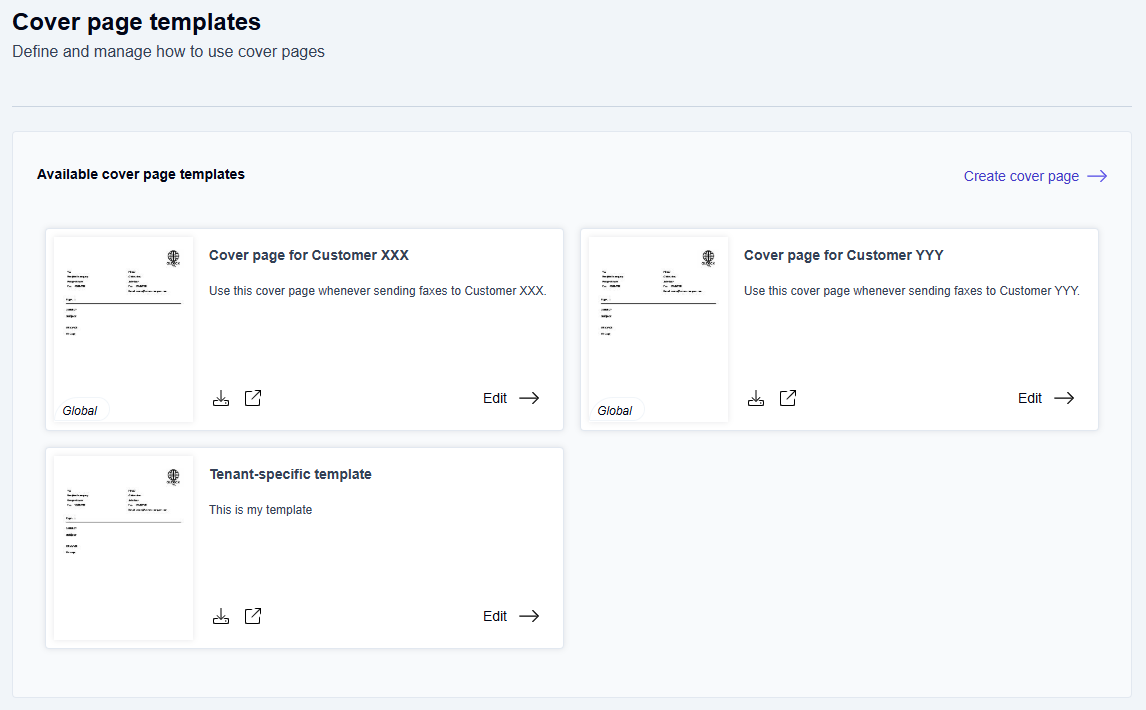Download the Tenant-specific template
The width and height of the screenshot is (1146, 710).
click(x=221, y=616)
